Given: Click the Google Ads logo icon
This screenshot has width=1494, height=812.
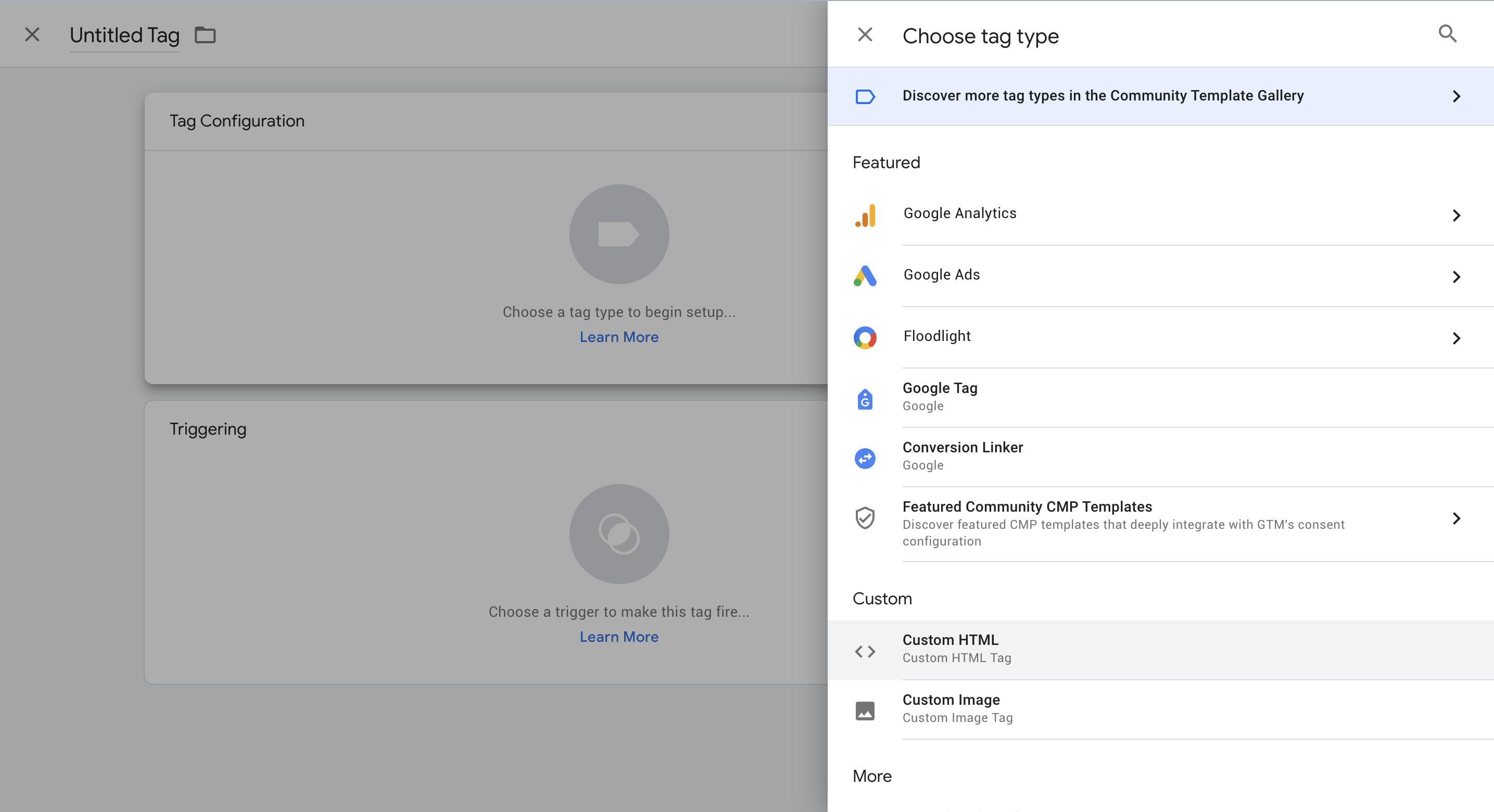Looking at the screenshot, I should [865, 276].
